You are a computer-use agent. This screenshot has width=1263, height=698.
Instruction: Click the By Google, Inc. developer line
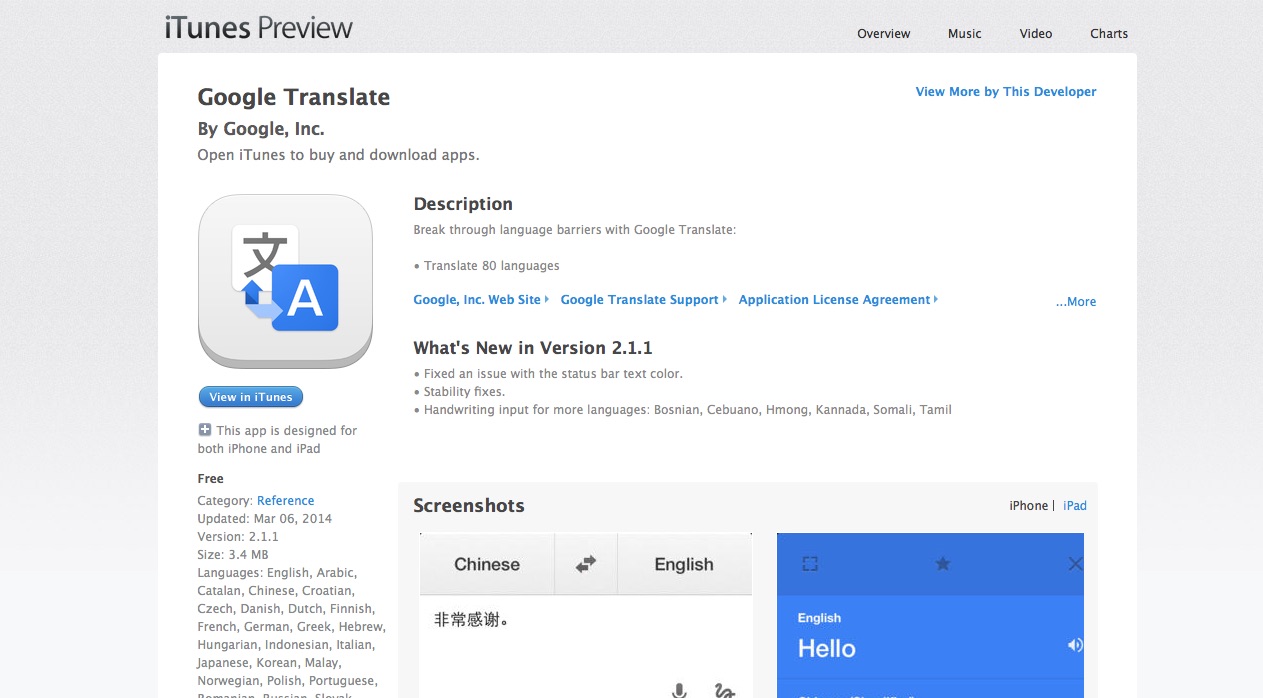pyautogui.click(x=261, y=129)
